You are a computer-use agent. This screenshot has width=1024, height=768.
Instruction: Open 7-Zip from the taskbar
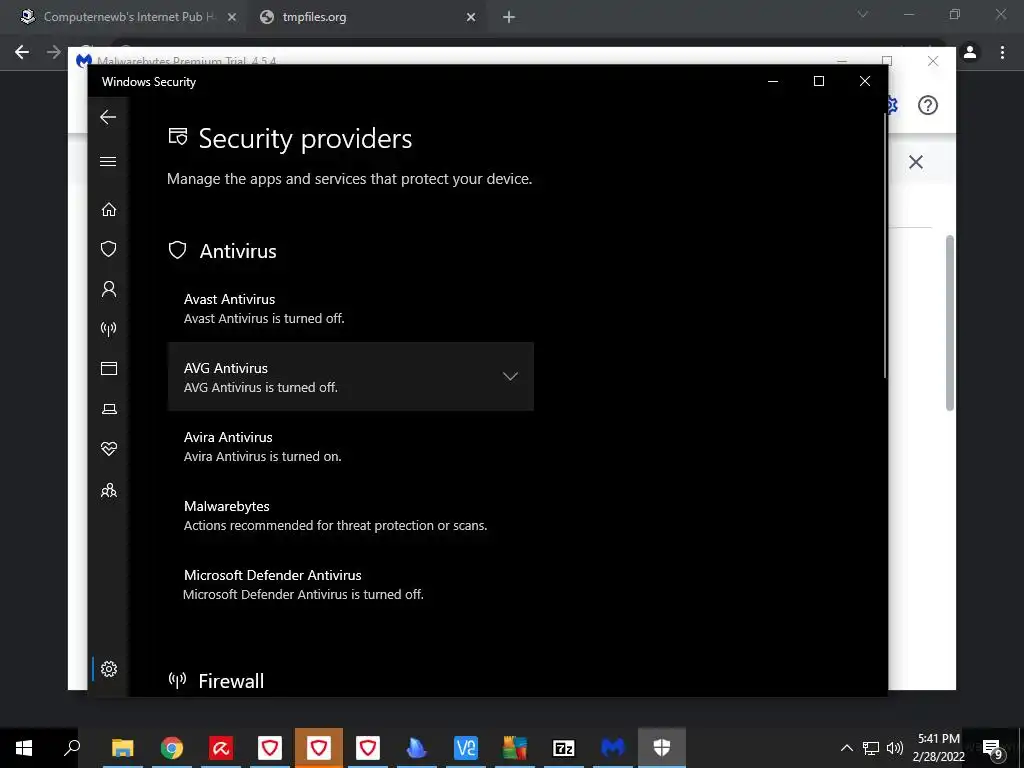[564, 748]
